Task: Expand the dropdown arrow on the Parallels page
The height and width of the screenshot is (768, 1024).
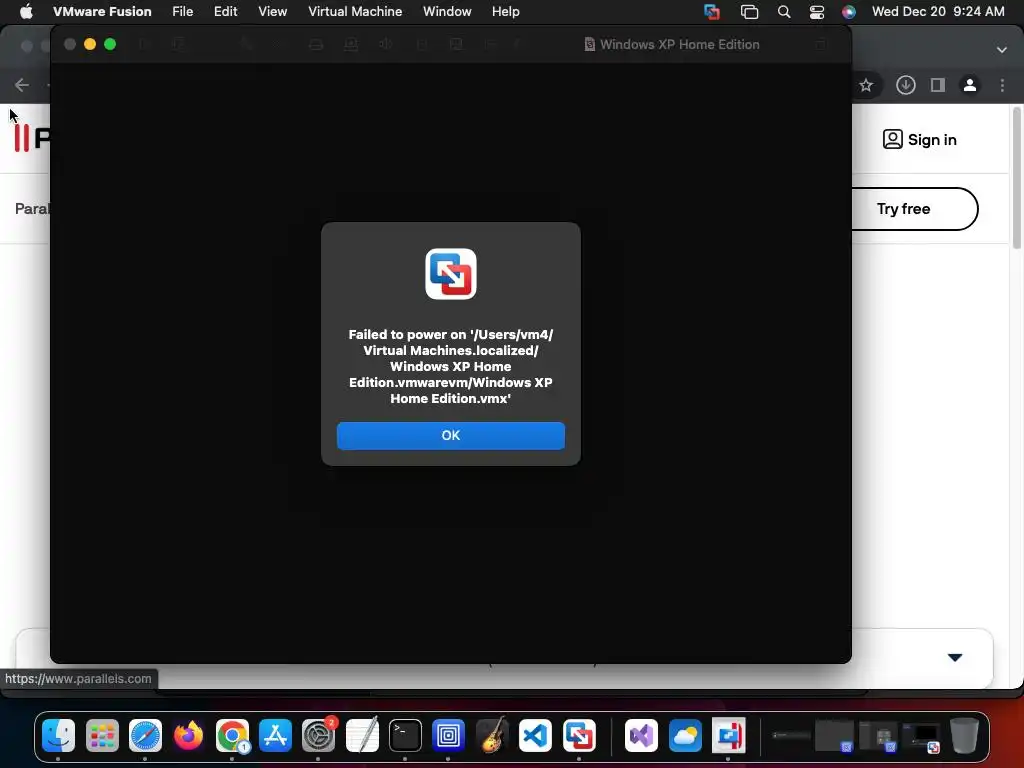Action: (x=955, y=658)
